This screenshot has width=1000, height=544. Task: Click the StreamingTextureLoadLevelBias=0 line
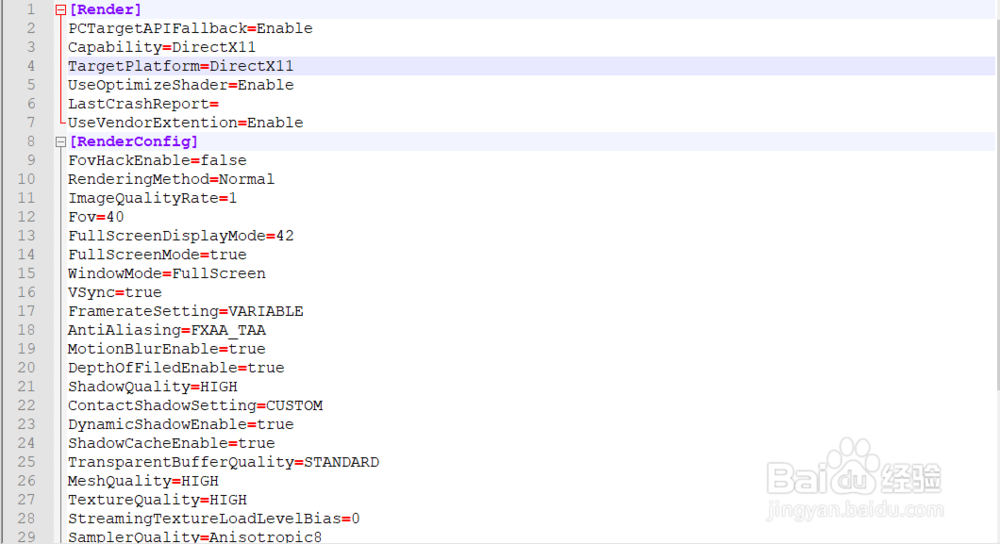tap(214, 518)
